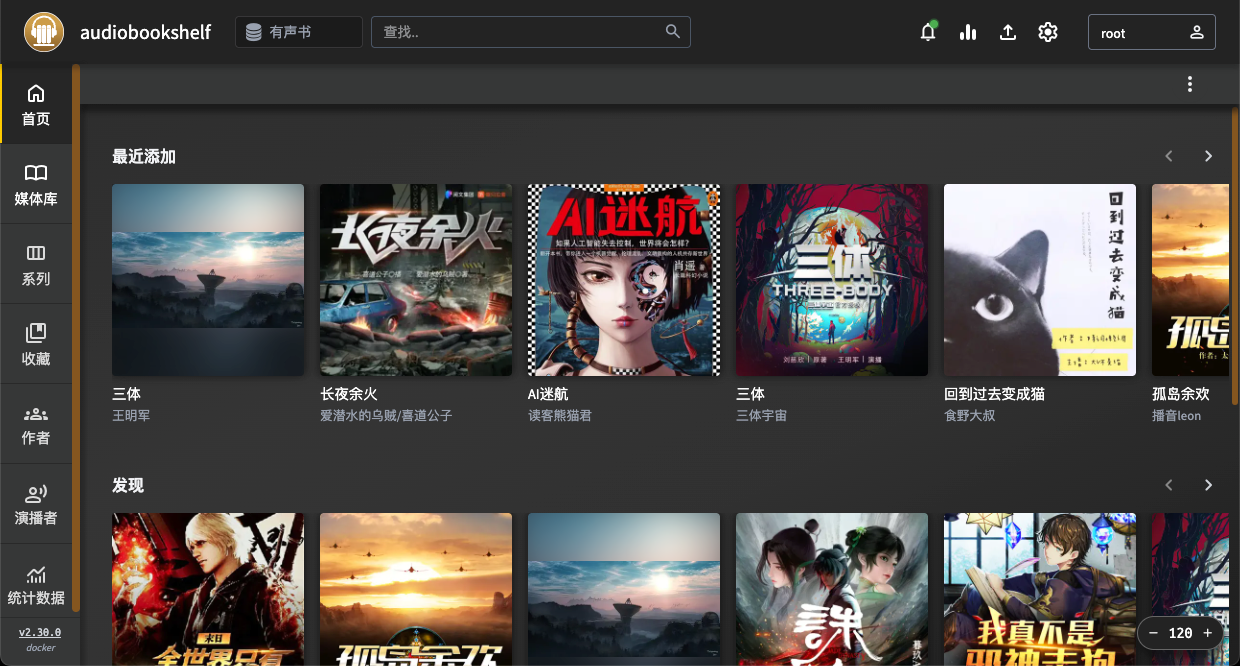Open 媒体库 library in sidebar
The width and height of the screenshot is (1240, 666).
[x=36, y=184]
